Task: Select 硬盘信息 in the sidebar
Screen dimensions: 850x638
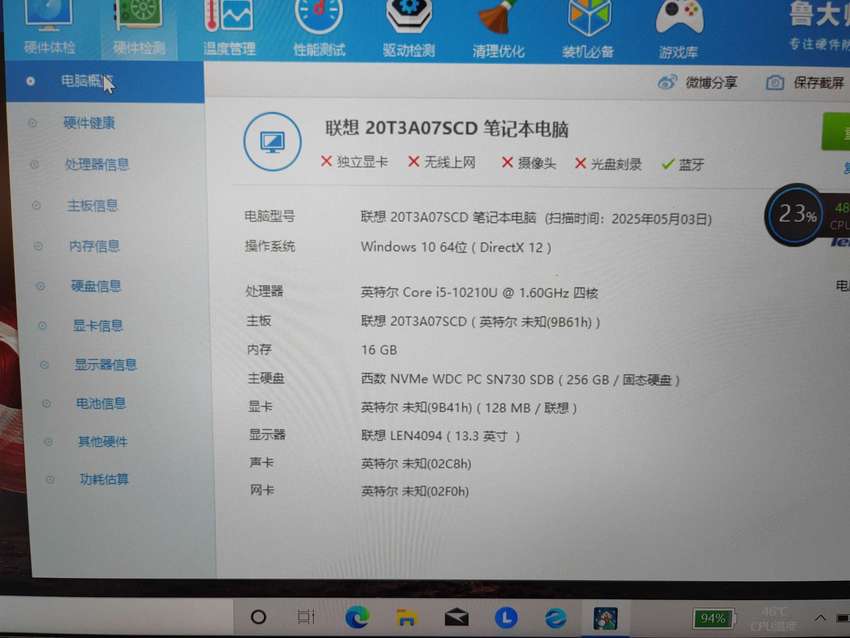Action: (96, 286)
